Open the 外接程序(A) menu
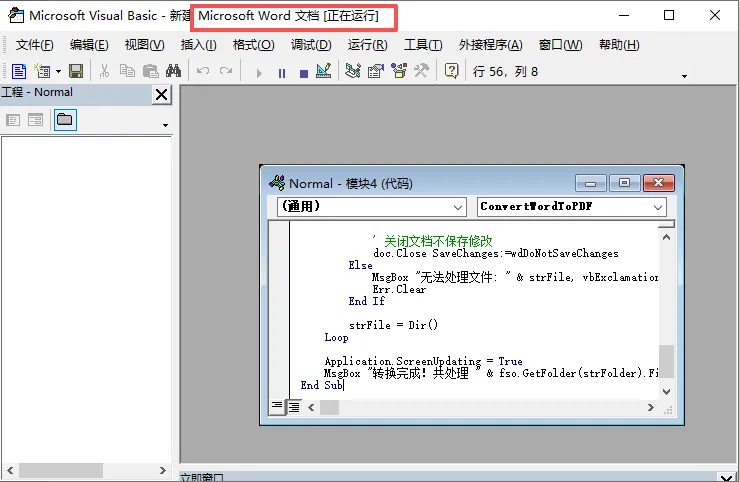This screenshot has width=740, height=482. click(491, 45)
